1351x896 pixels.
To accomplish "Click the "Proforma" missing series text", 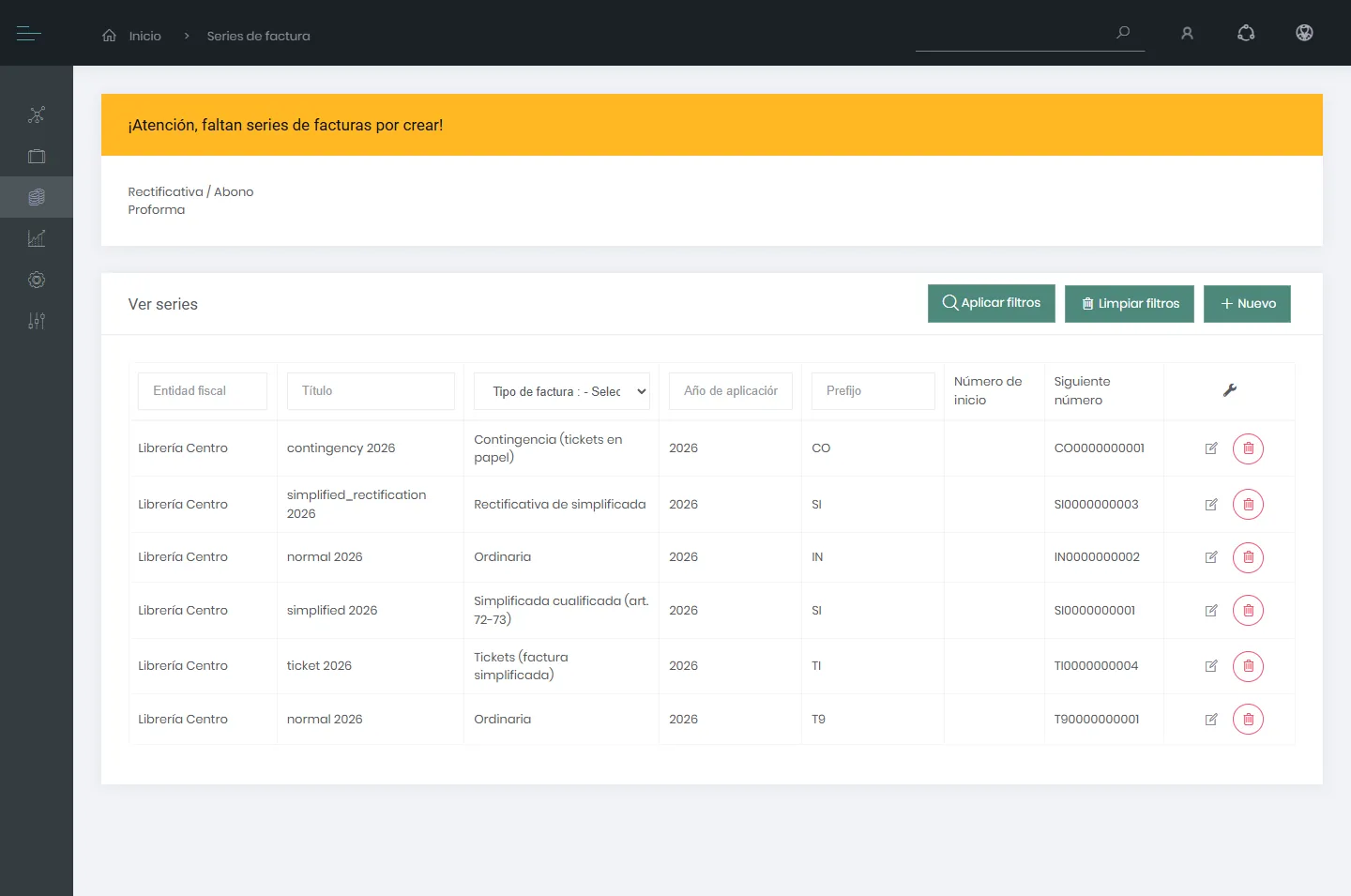I will click(x=157, y=210).
